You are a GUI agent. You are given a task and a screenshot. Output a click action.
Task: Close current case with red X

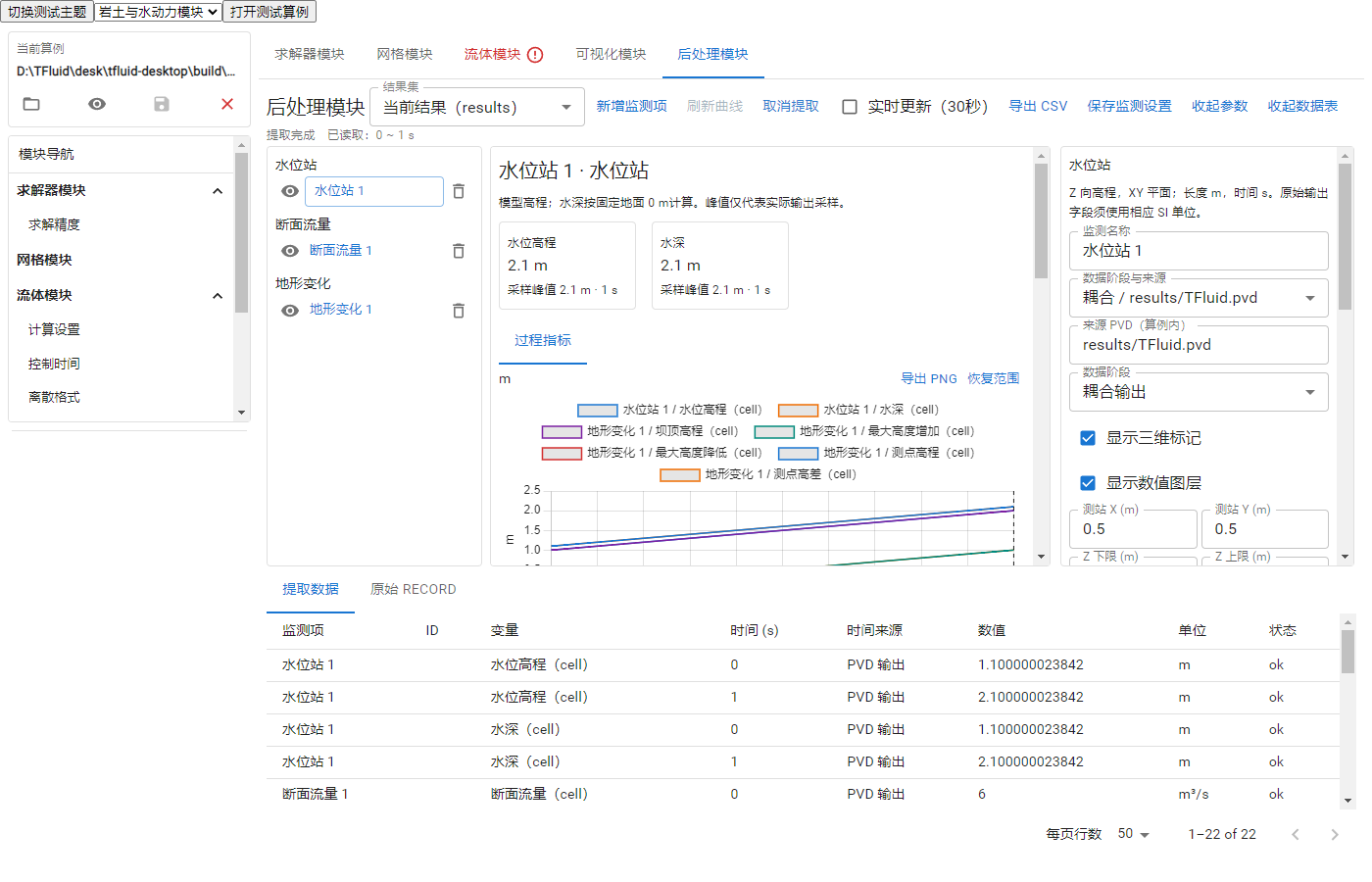coord(227,104)
